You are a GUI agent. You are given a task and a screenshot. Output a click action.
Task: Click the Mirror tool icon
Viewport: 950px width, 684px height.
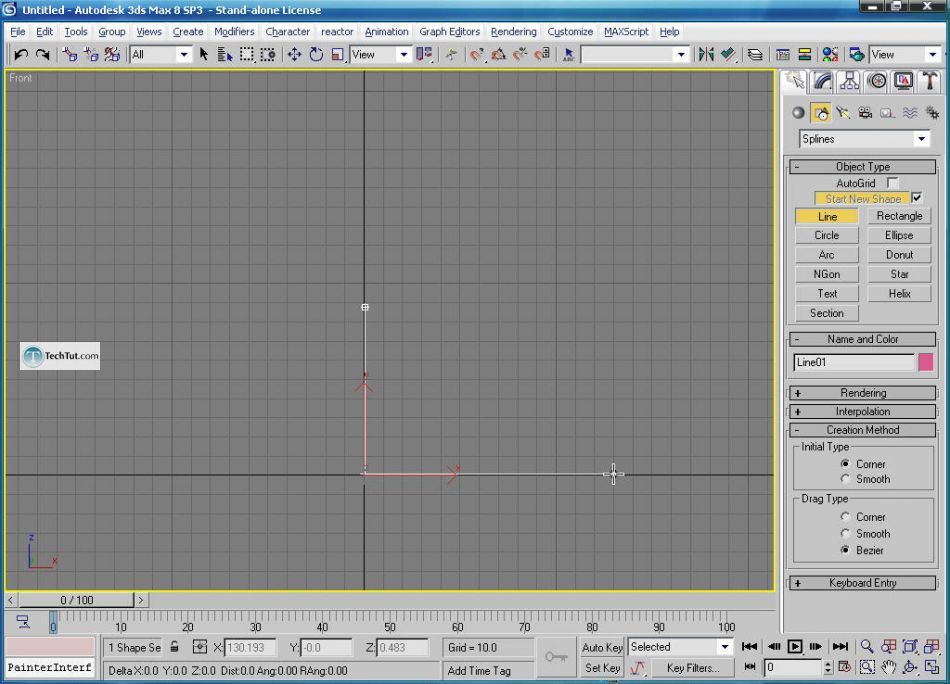(706, 55)
